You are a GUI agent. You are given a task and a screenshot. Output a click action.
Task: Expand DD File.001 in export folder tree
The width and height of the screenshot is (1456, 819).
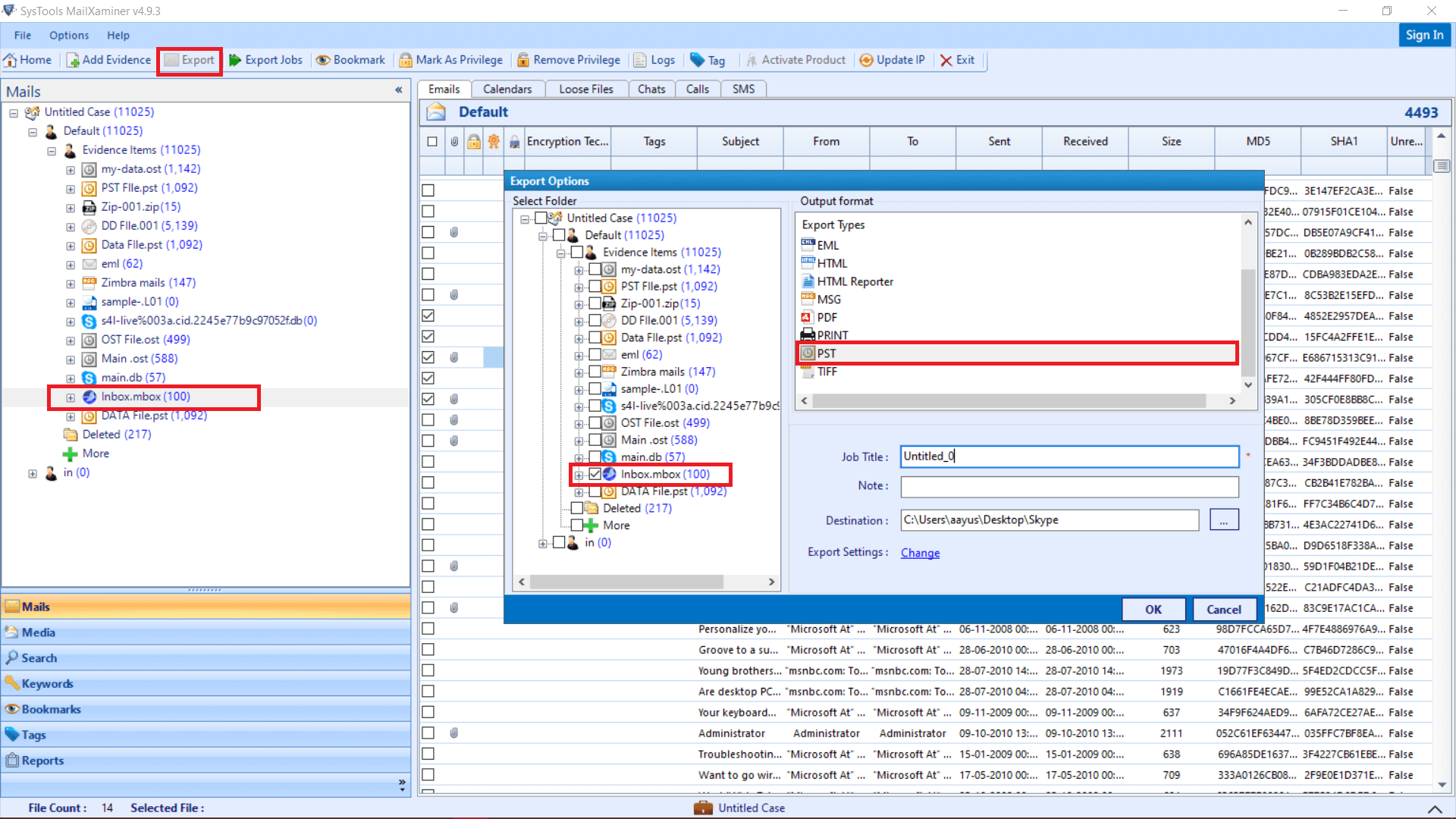pyautogui.click(x=579, y=321)
